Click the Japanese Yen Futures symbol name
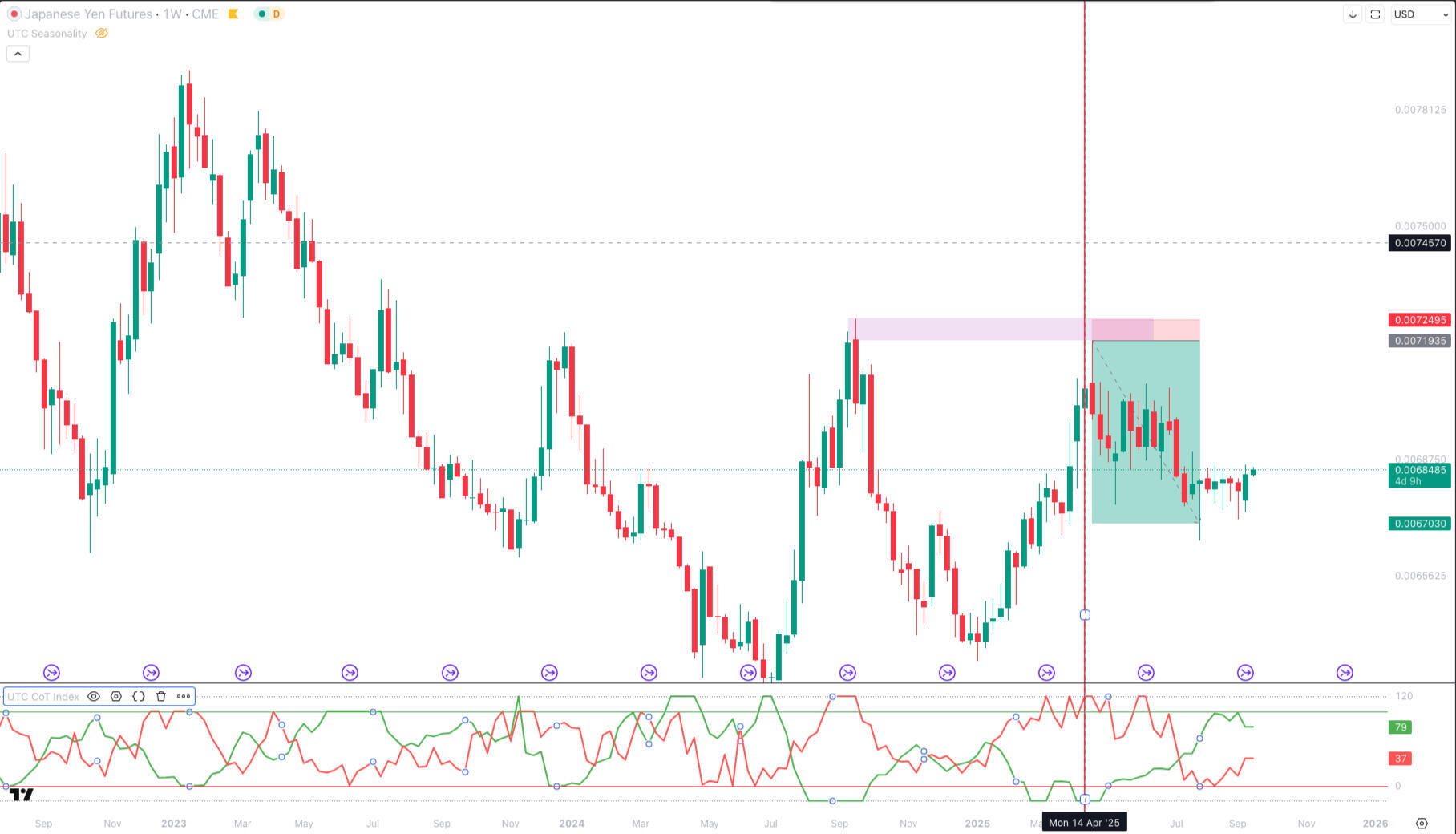The height and width of the screenshot is (834, 1456). tap(88, 14)
